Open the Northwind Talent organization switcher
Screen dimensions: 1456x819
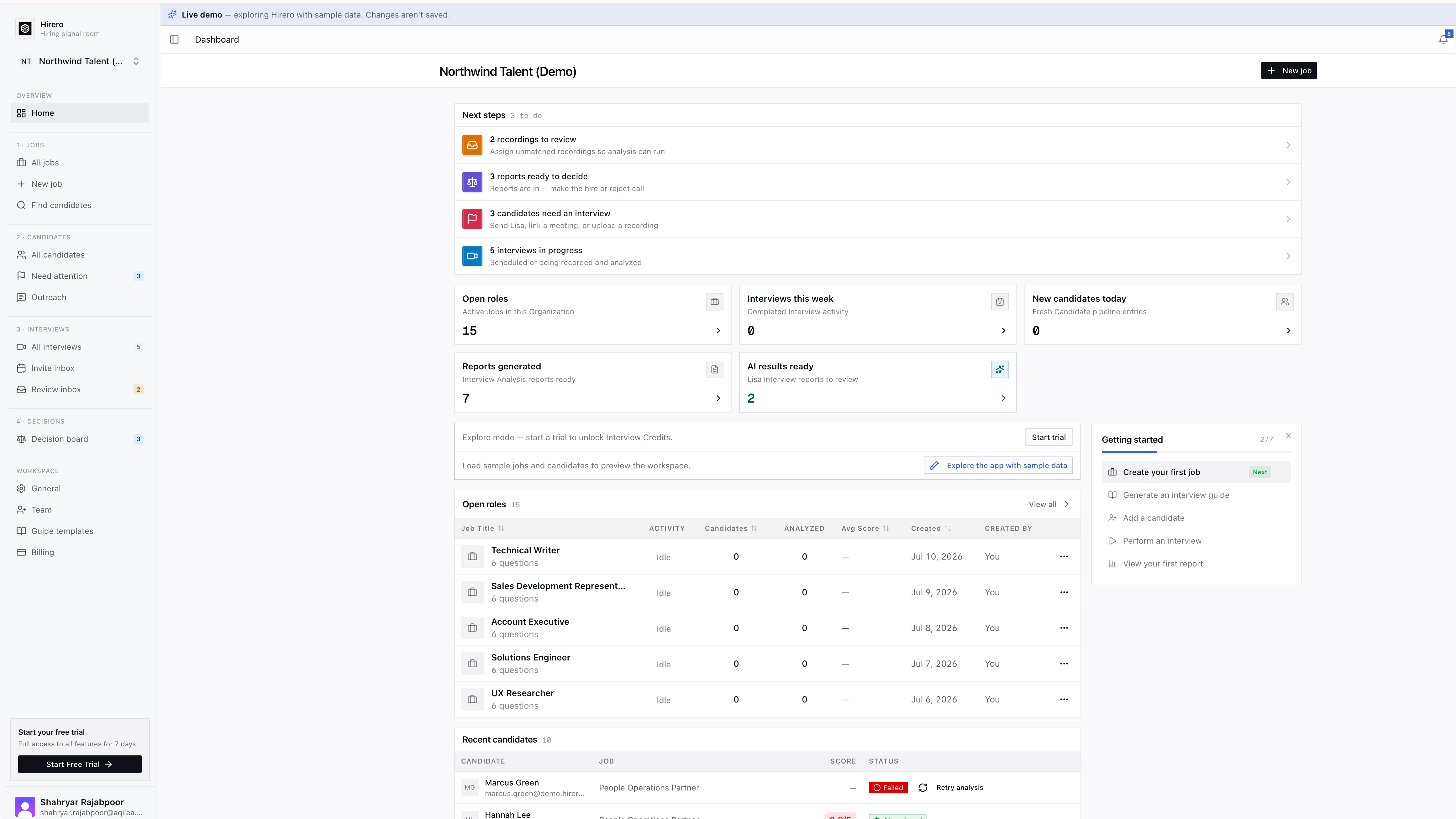[x=80, y=61]
